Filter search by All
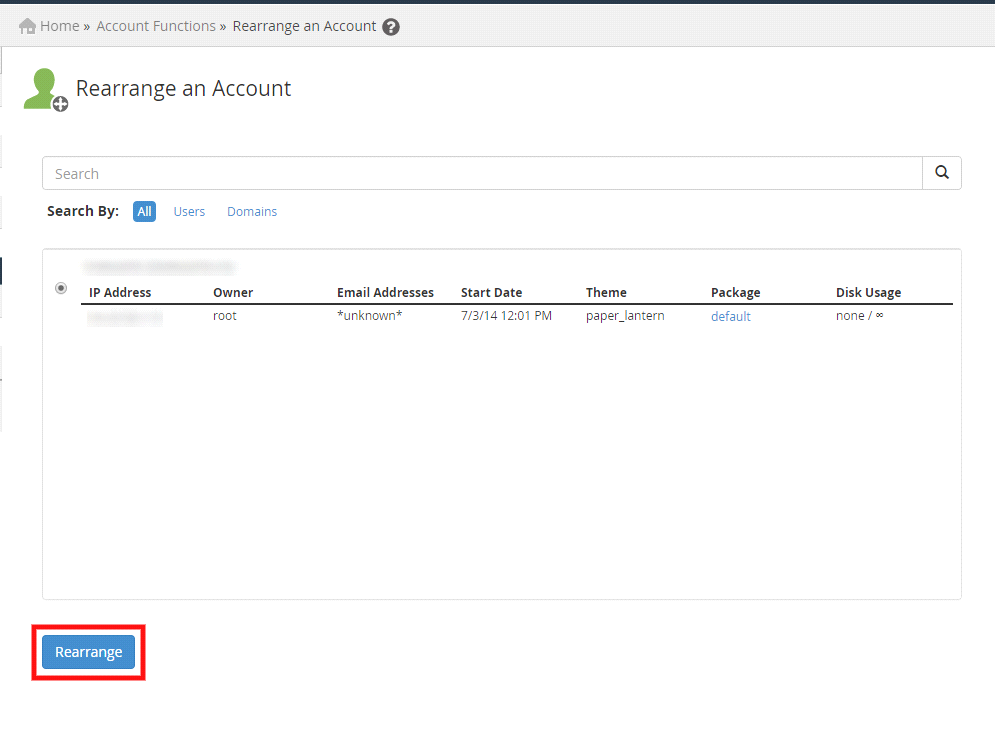This screenshot has height=741, width=995. click(145, 211)
